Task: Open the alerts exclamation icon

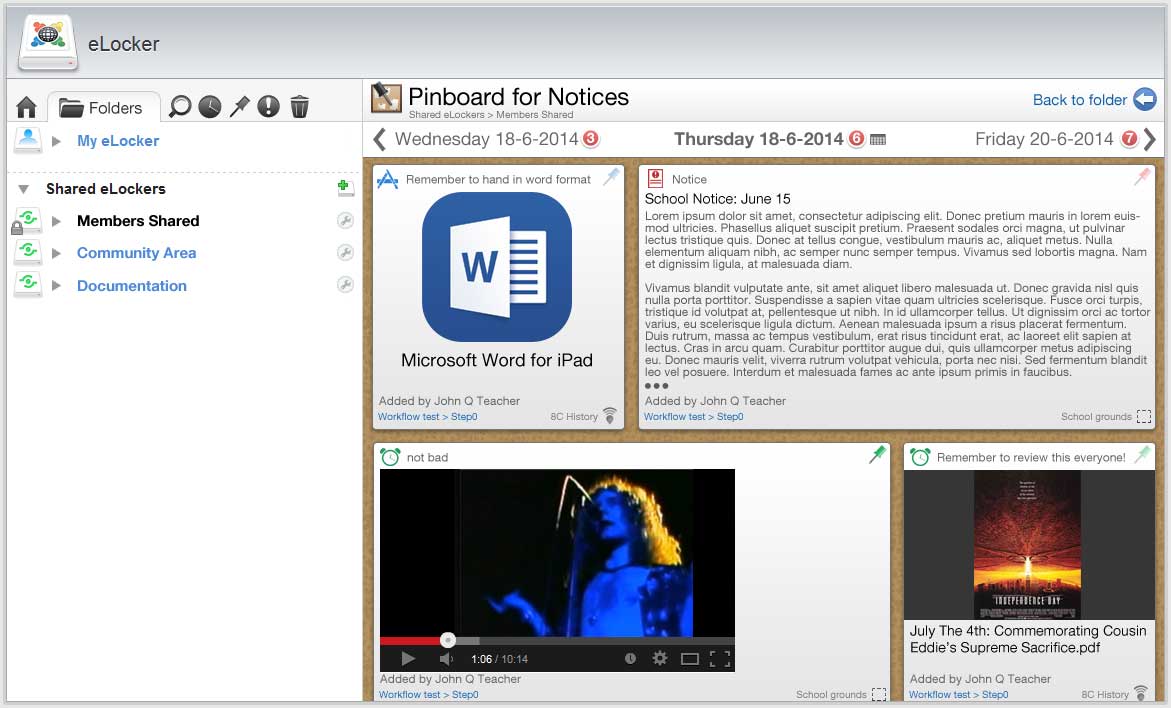Action: pyautogui.click(x=268, y=106)
